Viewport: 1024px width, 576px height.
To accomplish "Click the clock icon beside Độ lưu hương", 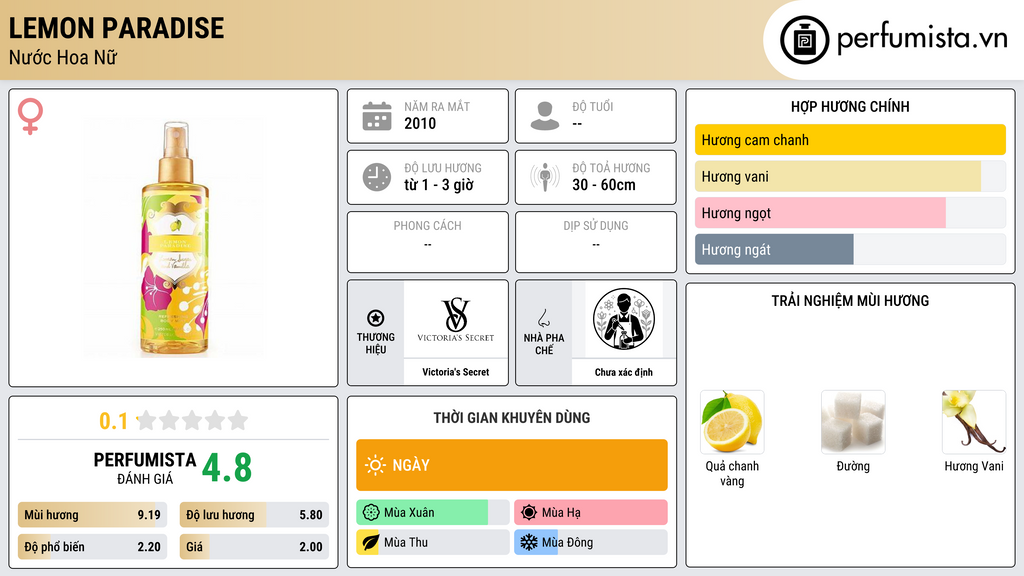I will [x=377, y=177].
